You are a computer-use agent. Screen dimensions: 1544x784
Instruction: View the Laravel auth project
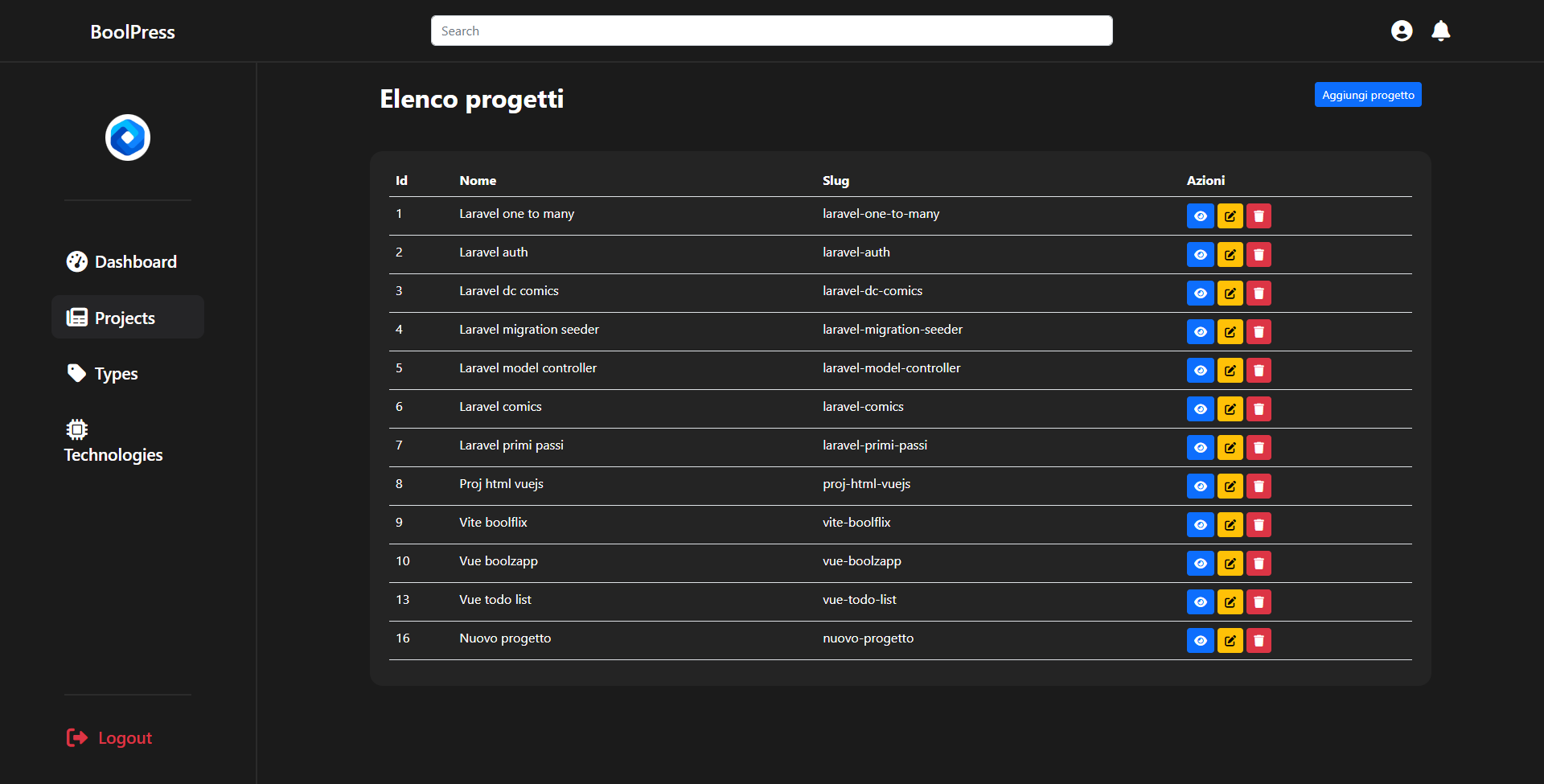[x=1200, y=255]
